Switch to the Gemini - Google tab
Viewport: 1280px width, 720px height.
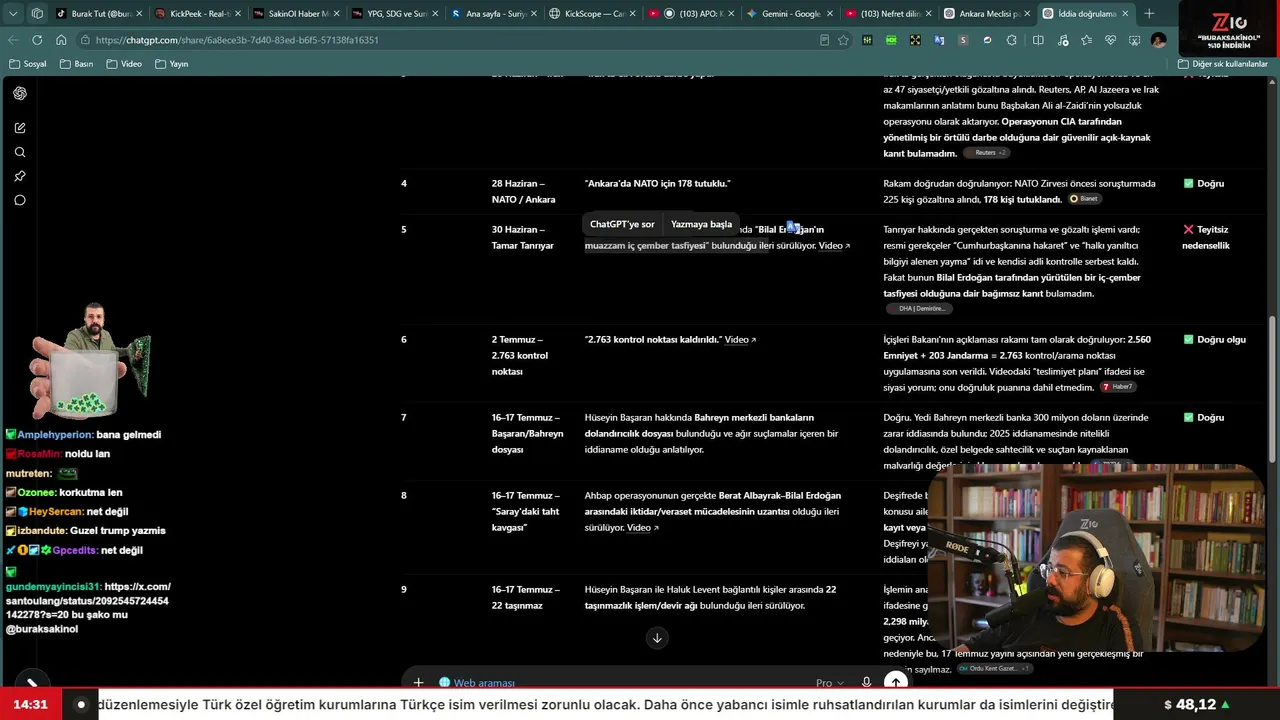click(x=789, y=14)
